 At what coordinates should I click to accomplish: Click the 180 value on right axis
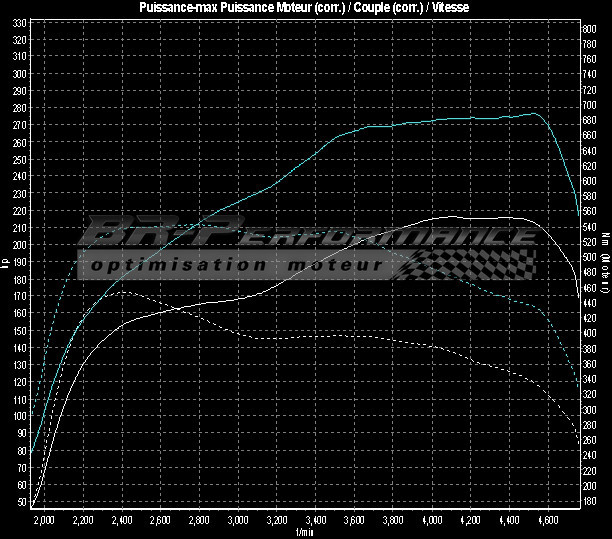pos(589,501)
